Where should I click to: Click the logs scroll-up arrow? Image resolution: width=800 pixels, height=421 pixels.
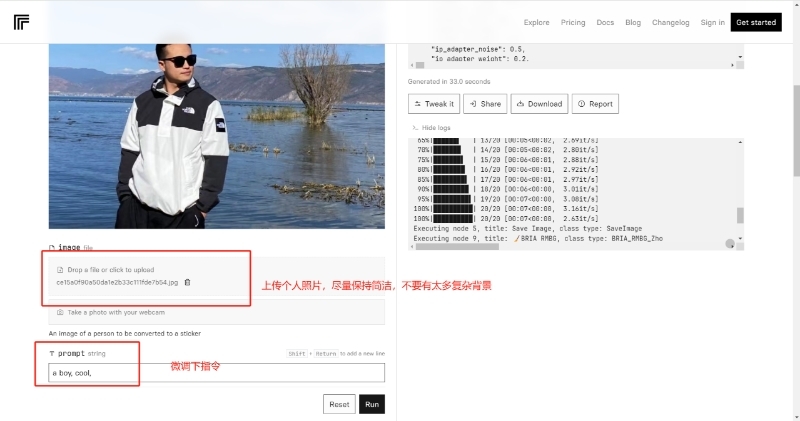pos(740,142)
